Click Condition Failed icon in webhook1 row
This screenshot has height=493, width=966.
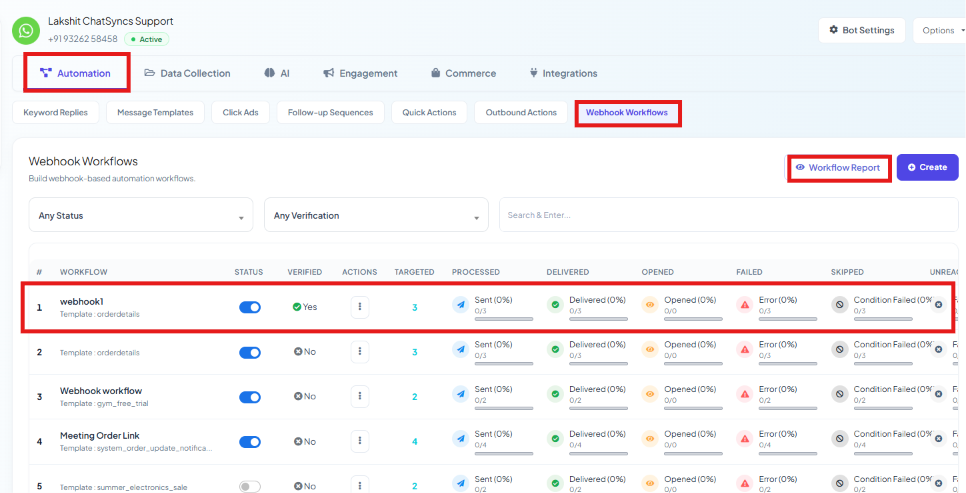click(x=840, y=304)
